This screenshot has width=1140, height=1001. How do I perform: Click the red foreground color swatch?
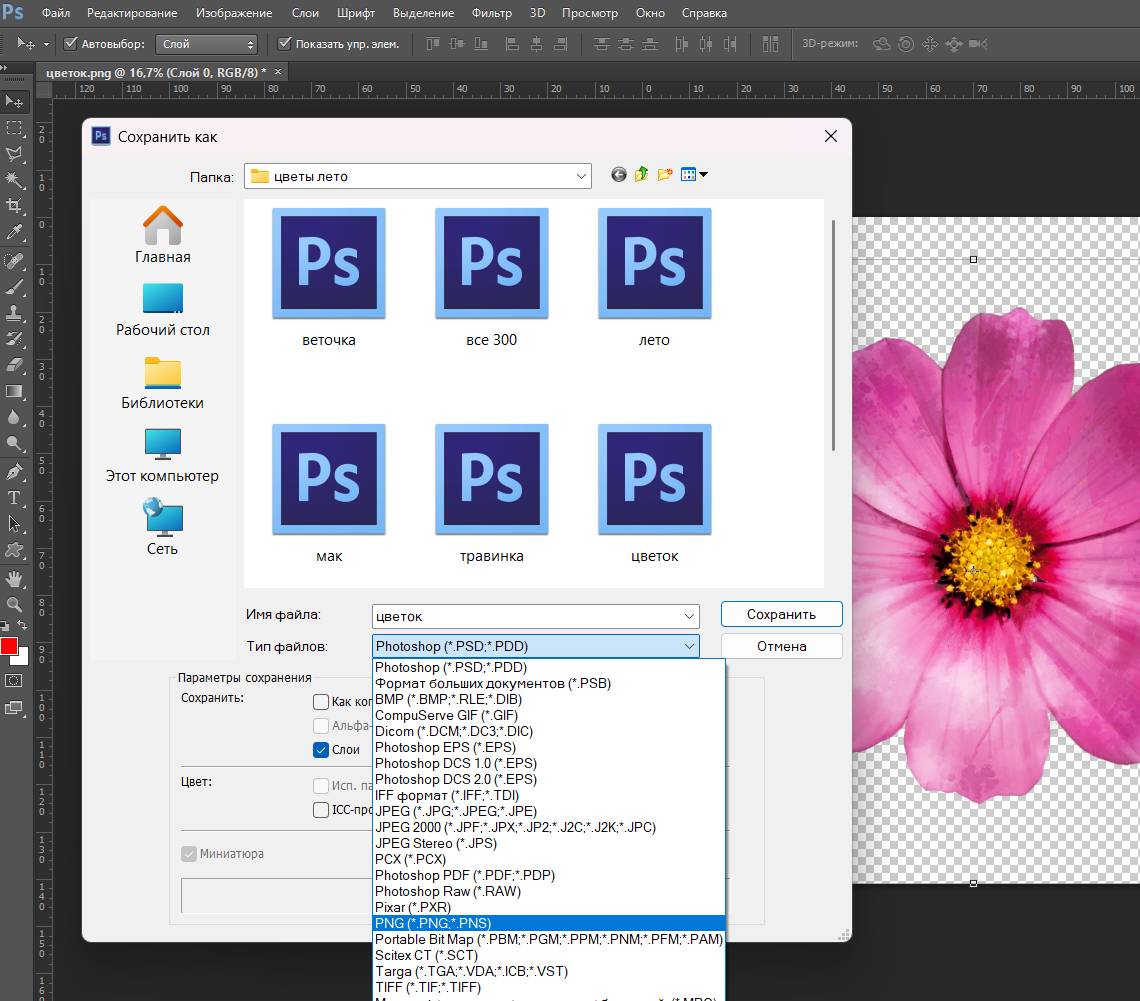(9, 645)
